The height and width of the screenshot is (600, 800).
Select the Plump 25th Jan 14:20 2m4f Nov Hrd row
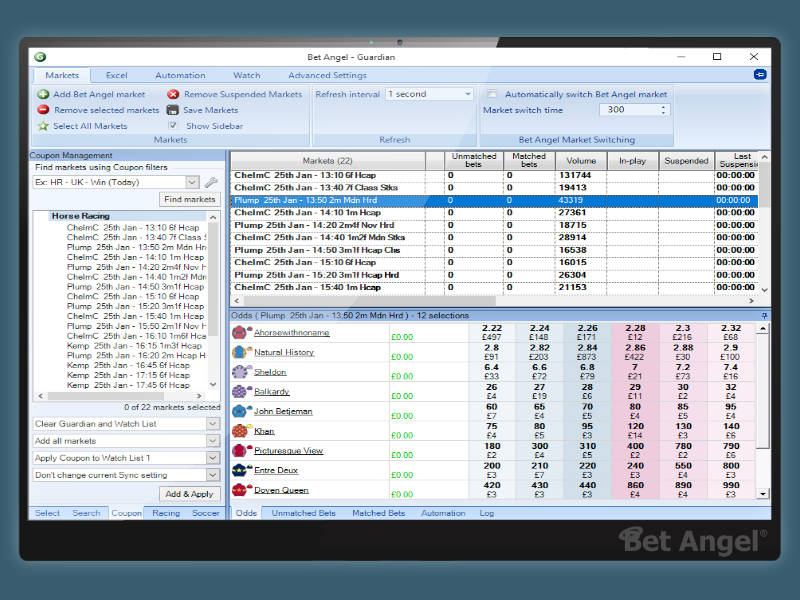tap(494, 225)
